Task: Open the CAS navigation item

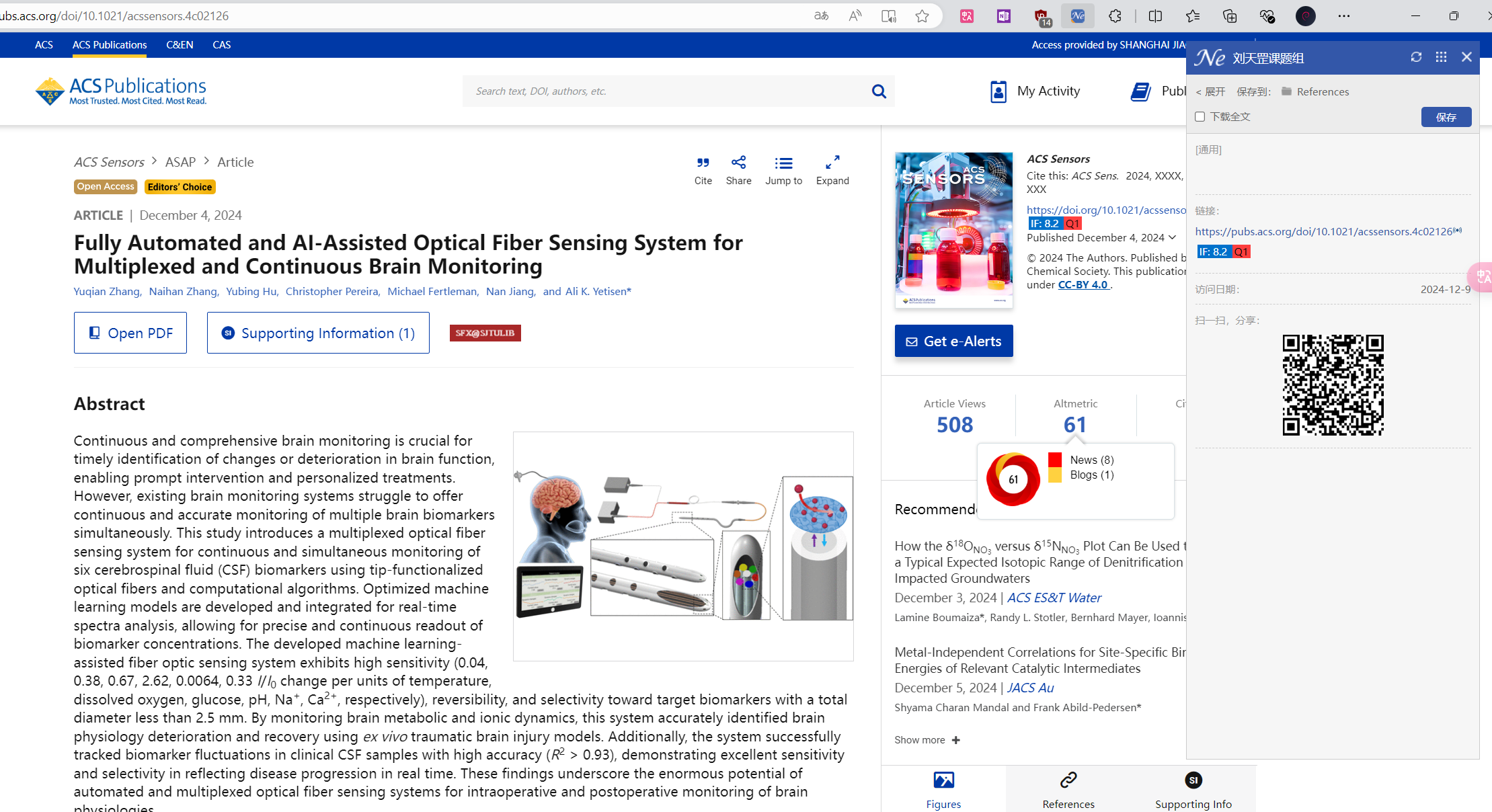Action: coord(221,45)
